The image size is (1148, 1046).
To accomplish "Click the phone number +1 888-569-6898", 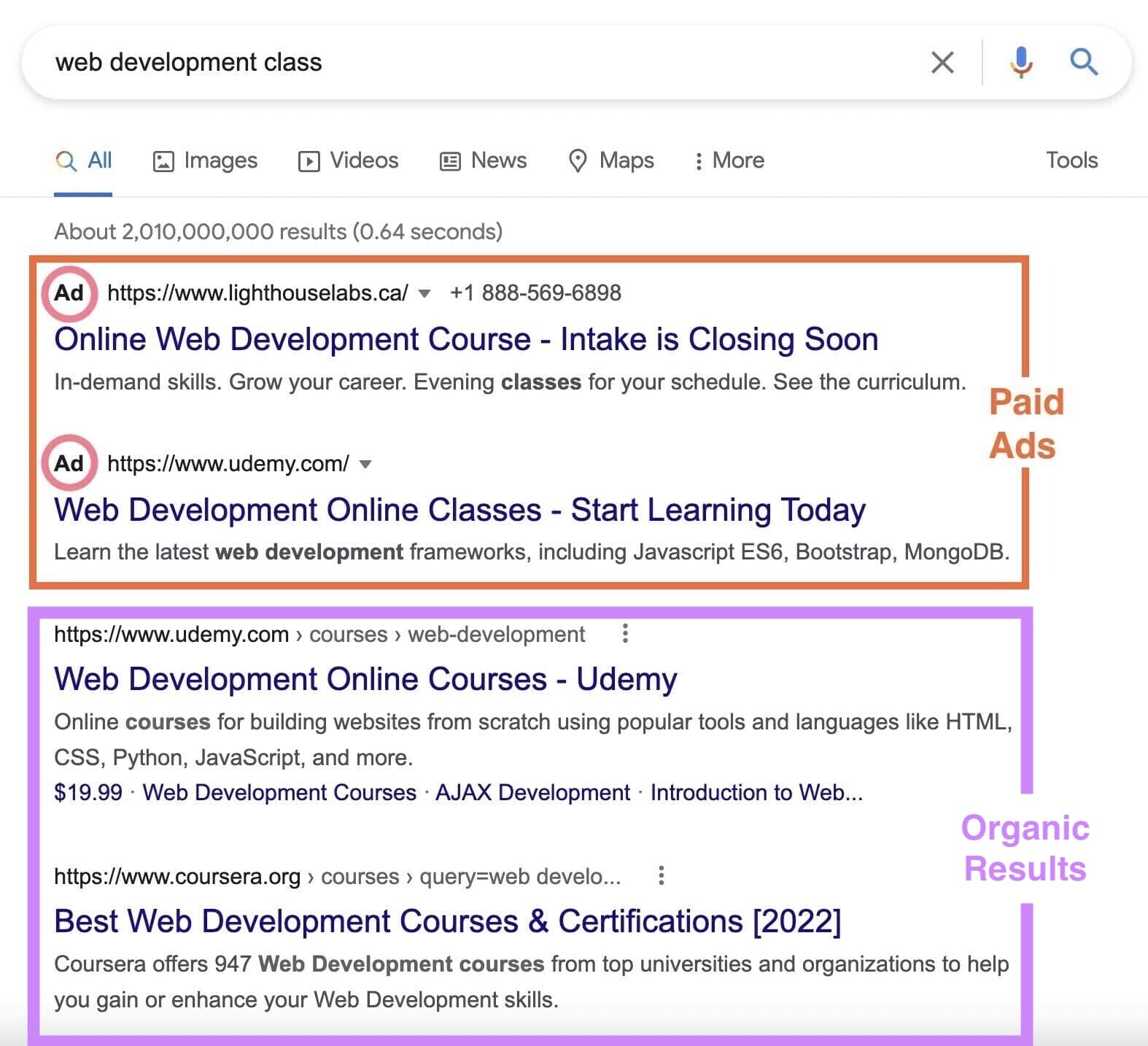I will 535,293.
